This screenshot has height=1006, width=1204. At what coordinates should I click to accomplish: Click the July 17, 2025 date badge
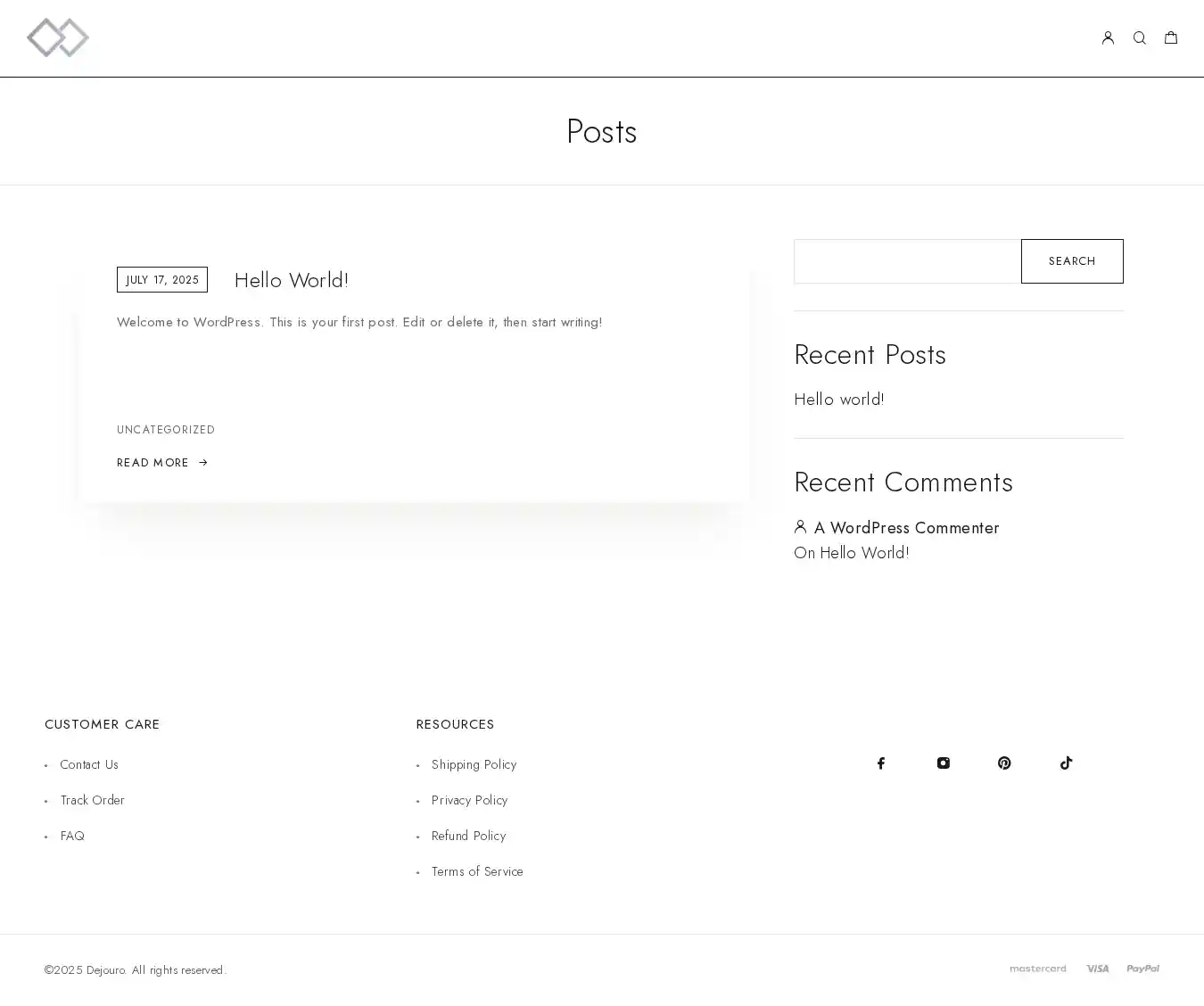click(162, 280)
